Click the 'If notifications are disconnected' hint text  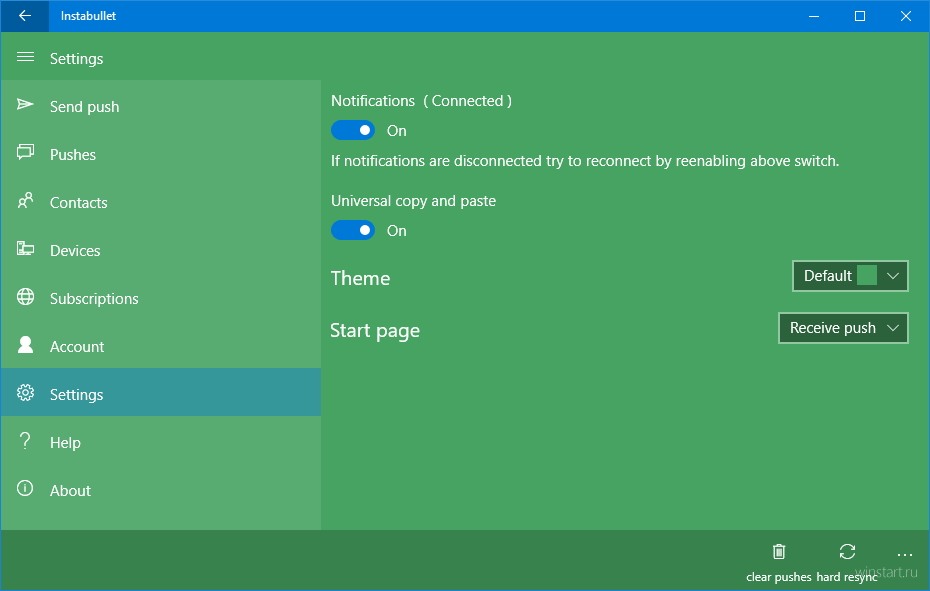click(585, 161)
